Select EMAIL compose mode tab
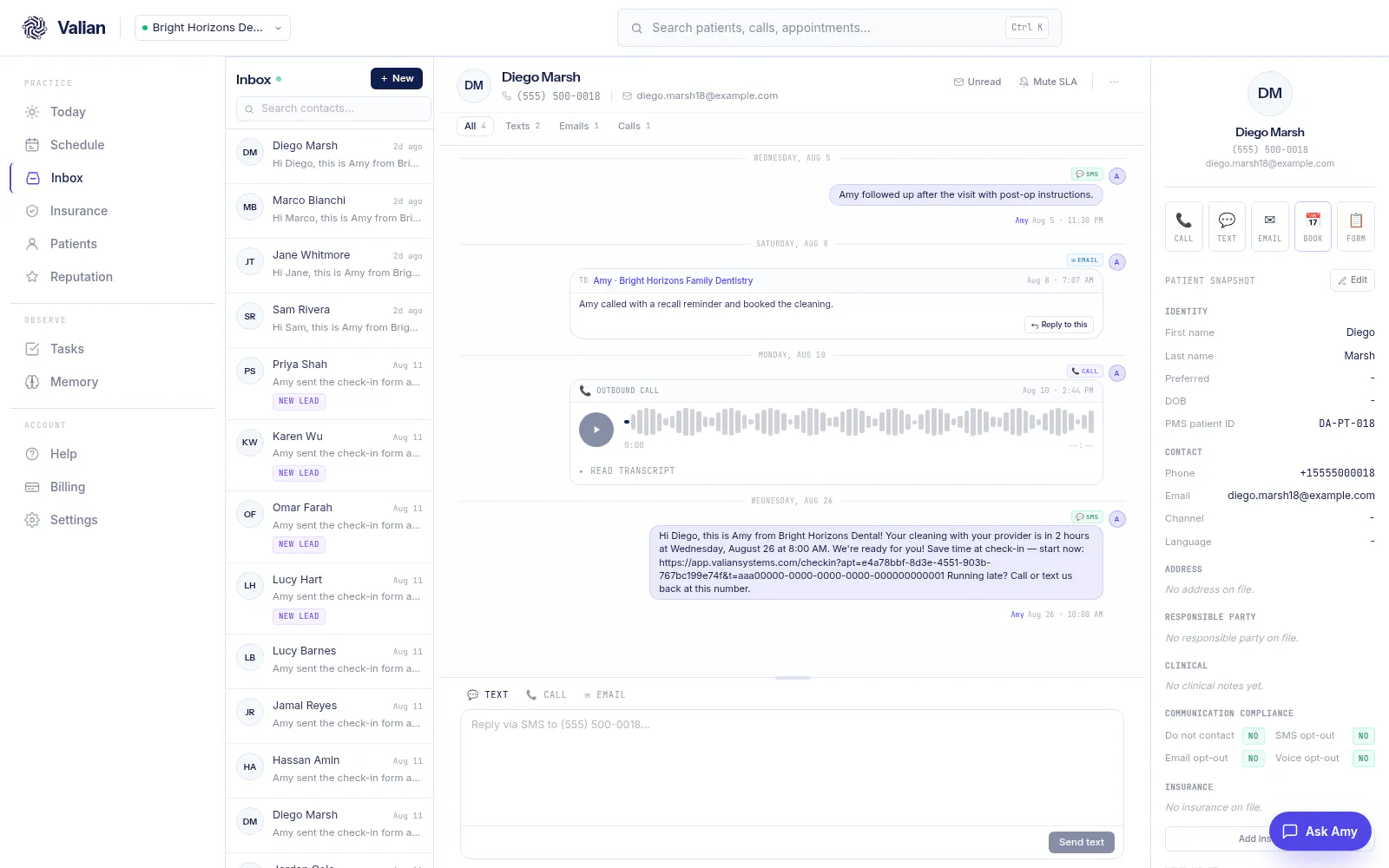This screenshot has width=1389, height=868. click(604, 694)
